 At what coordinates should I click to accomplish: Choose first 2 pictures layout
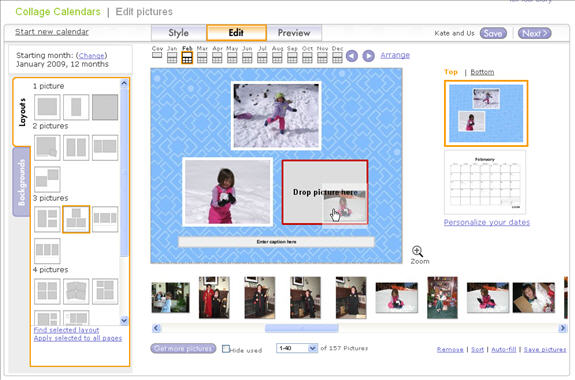coord(47,147)
